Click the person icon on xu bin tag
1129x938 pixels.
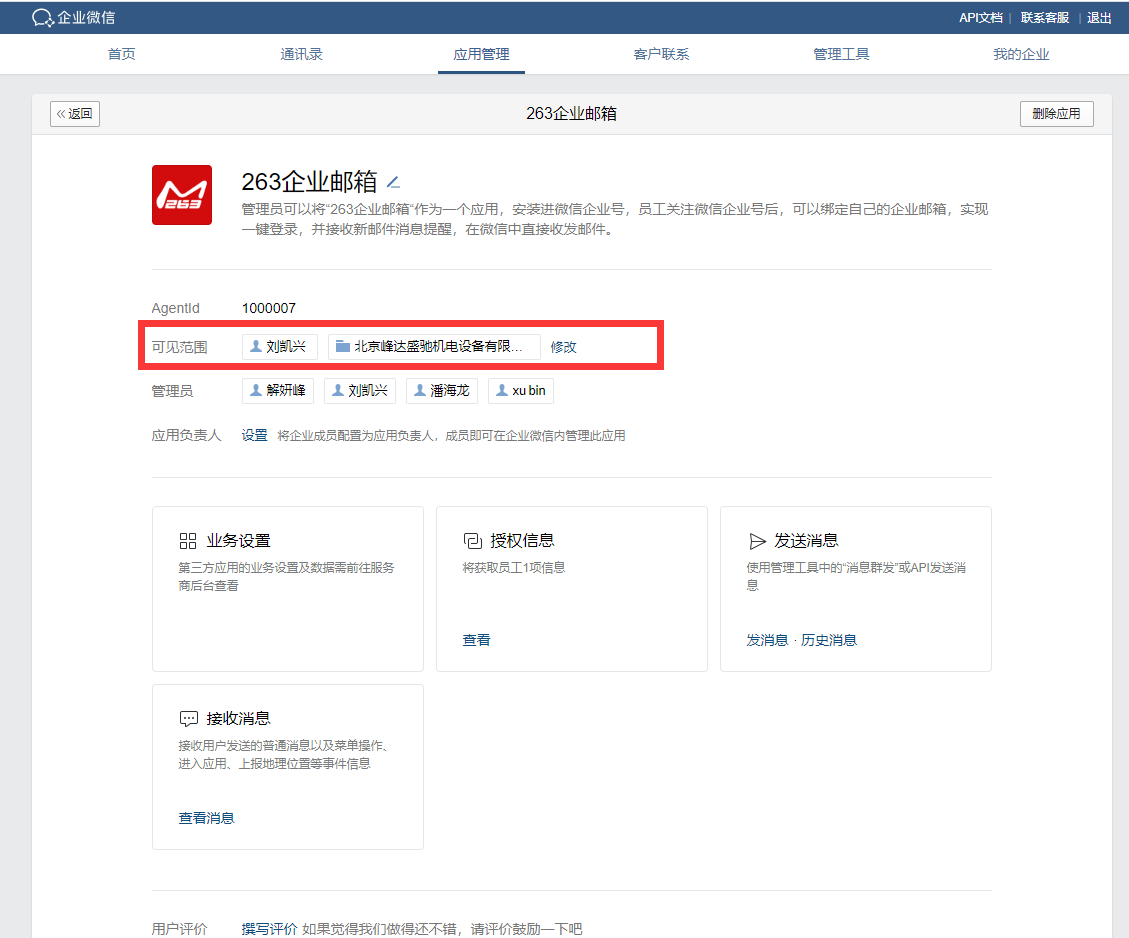(x=502, y=390)
